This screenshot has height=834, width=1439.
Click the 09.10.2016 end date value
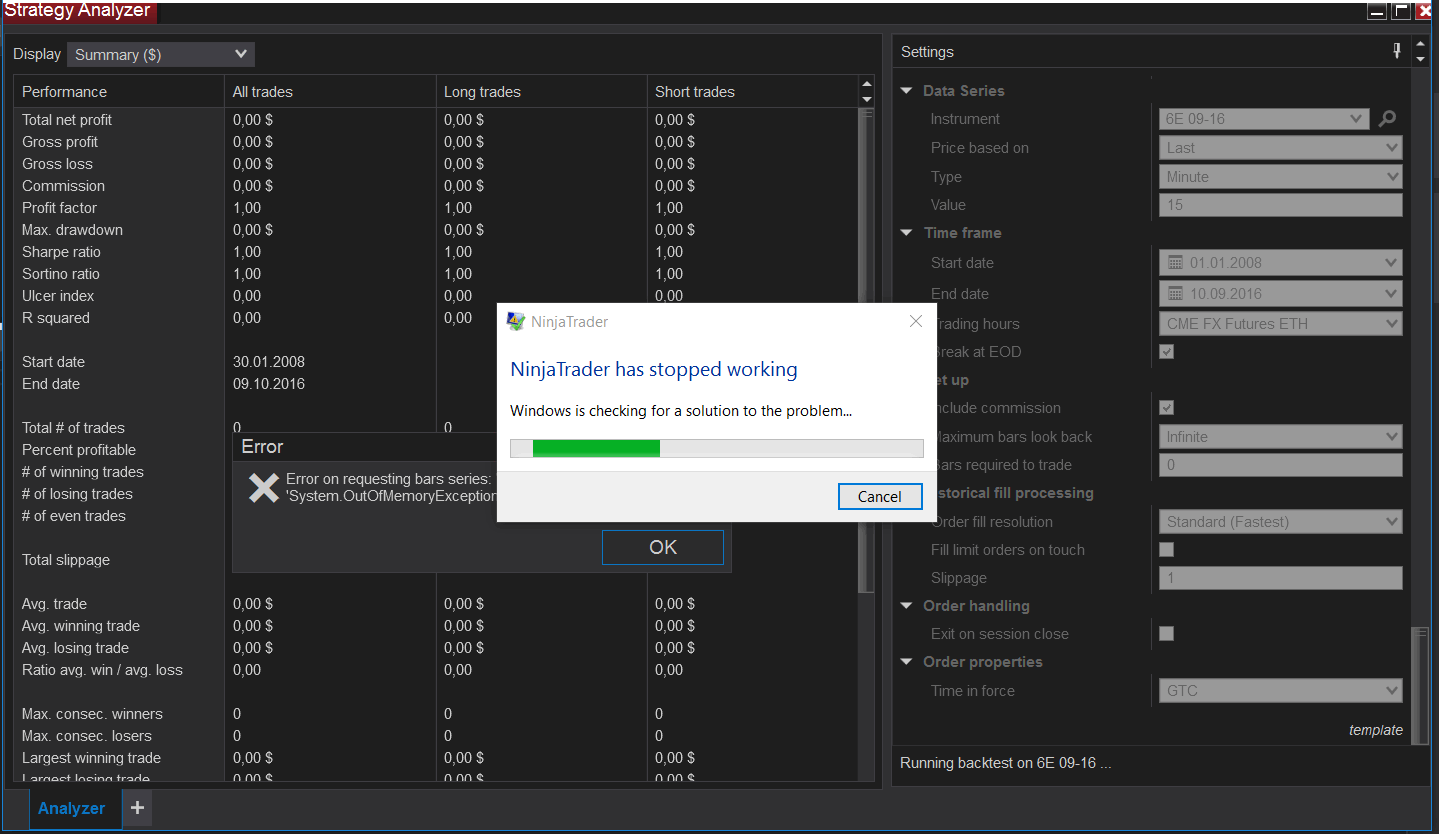269,384
